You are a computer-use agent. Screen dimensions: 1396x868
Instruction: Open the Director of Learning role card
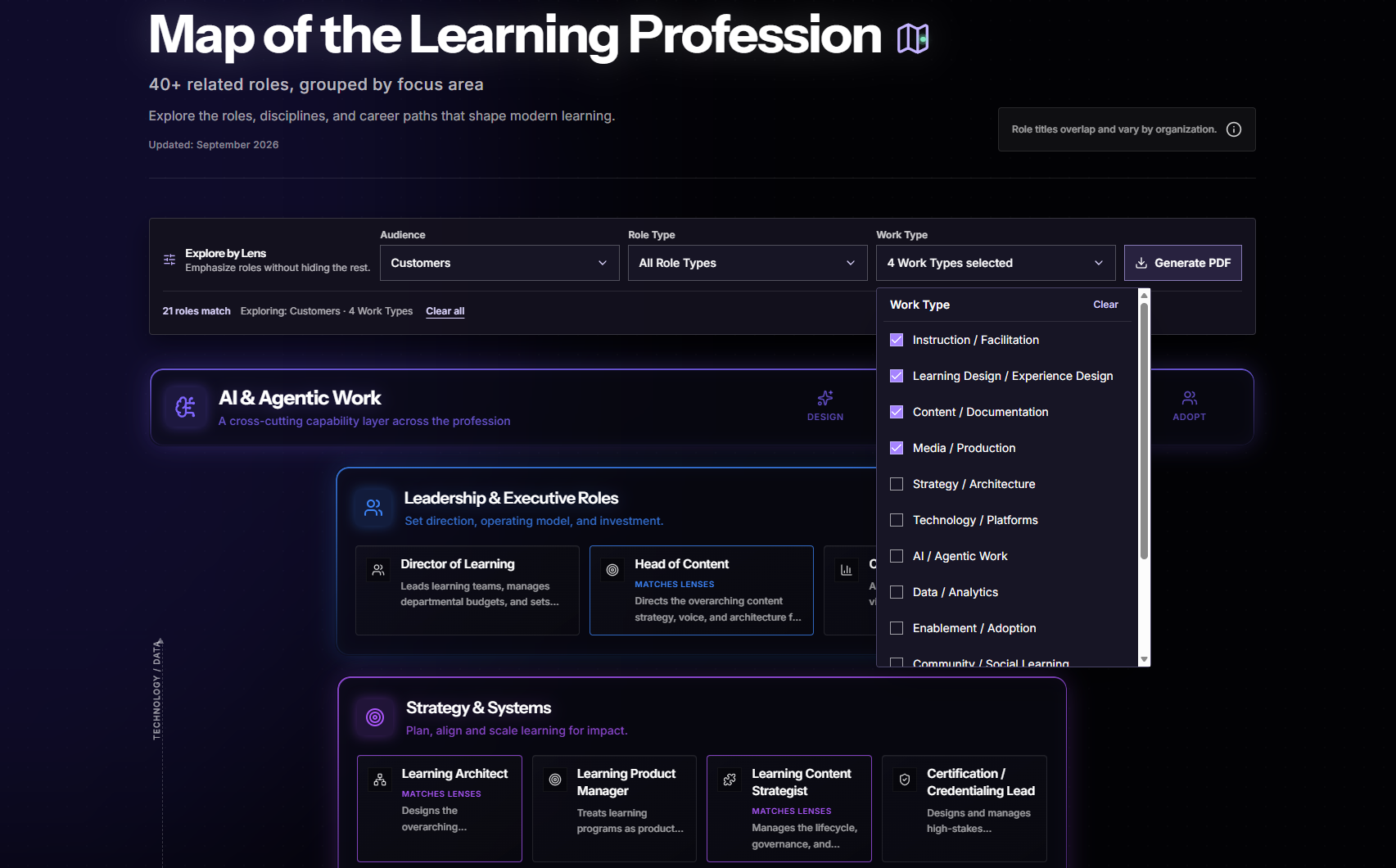pyautogui.click(x=468, y=590)
